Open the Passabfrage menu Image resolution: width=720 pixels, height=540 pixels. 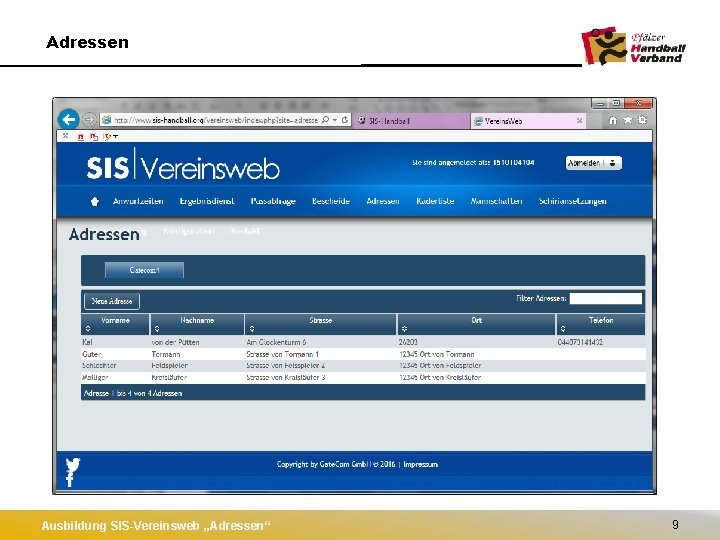pos(273,201)
